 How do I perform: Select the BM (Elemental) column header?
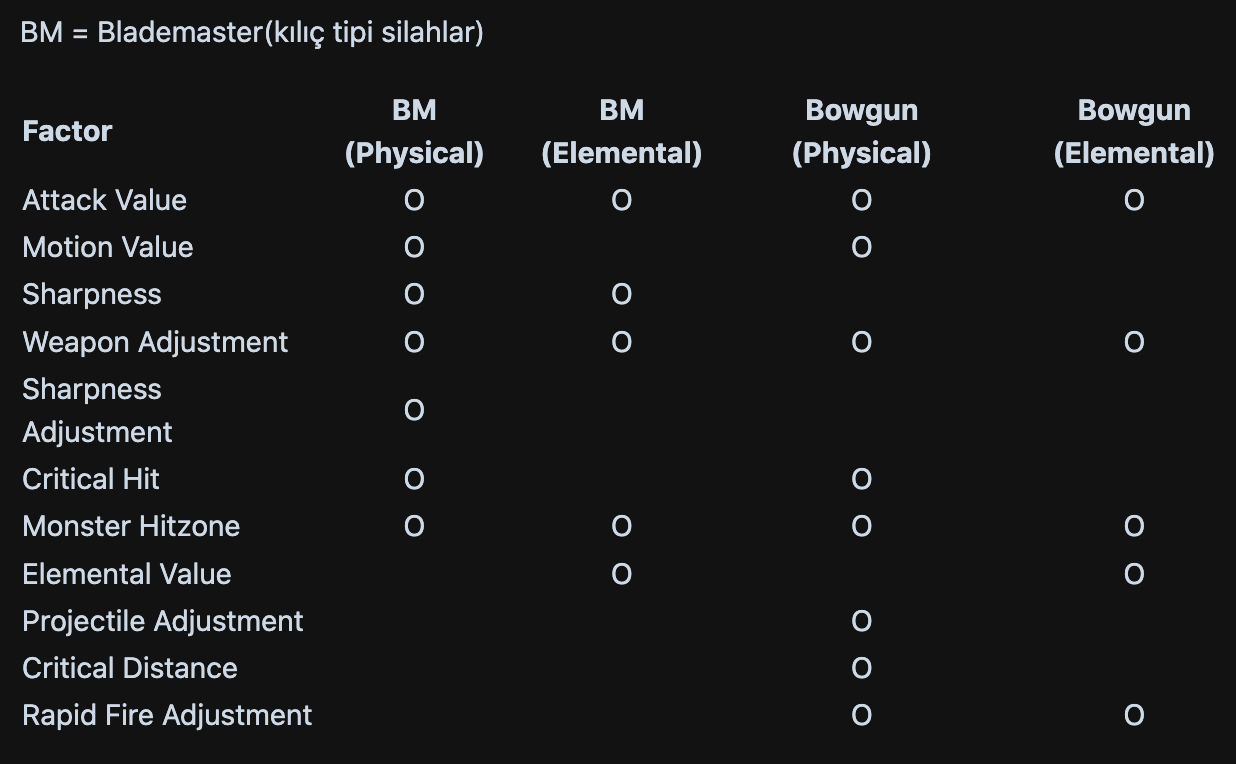[x=621, y=131]
